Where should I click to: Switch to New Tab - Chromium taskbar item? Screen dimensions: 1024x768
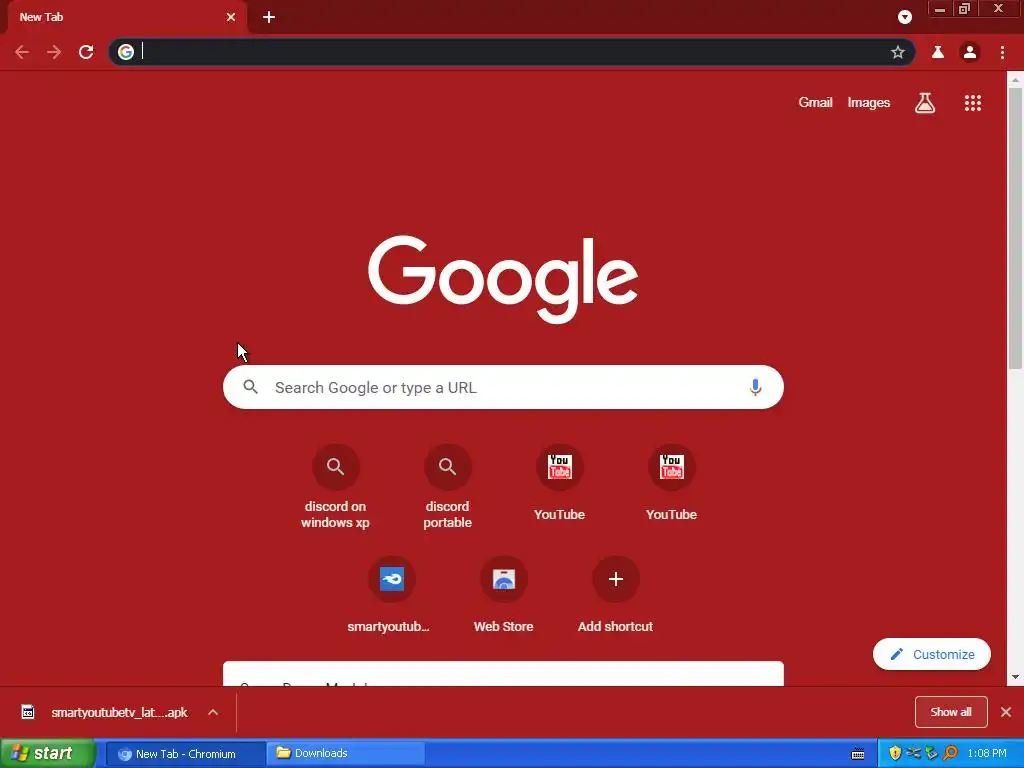tap(185, 754)
